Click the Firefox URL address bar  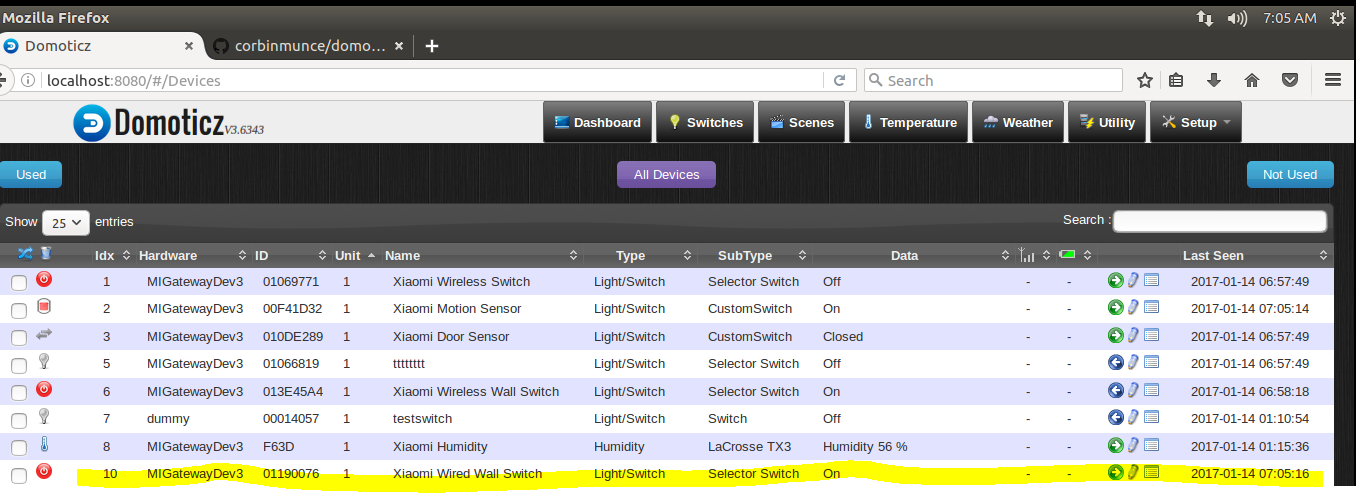tap(433, 80)
